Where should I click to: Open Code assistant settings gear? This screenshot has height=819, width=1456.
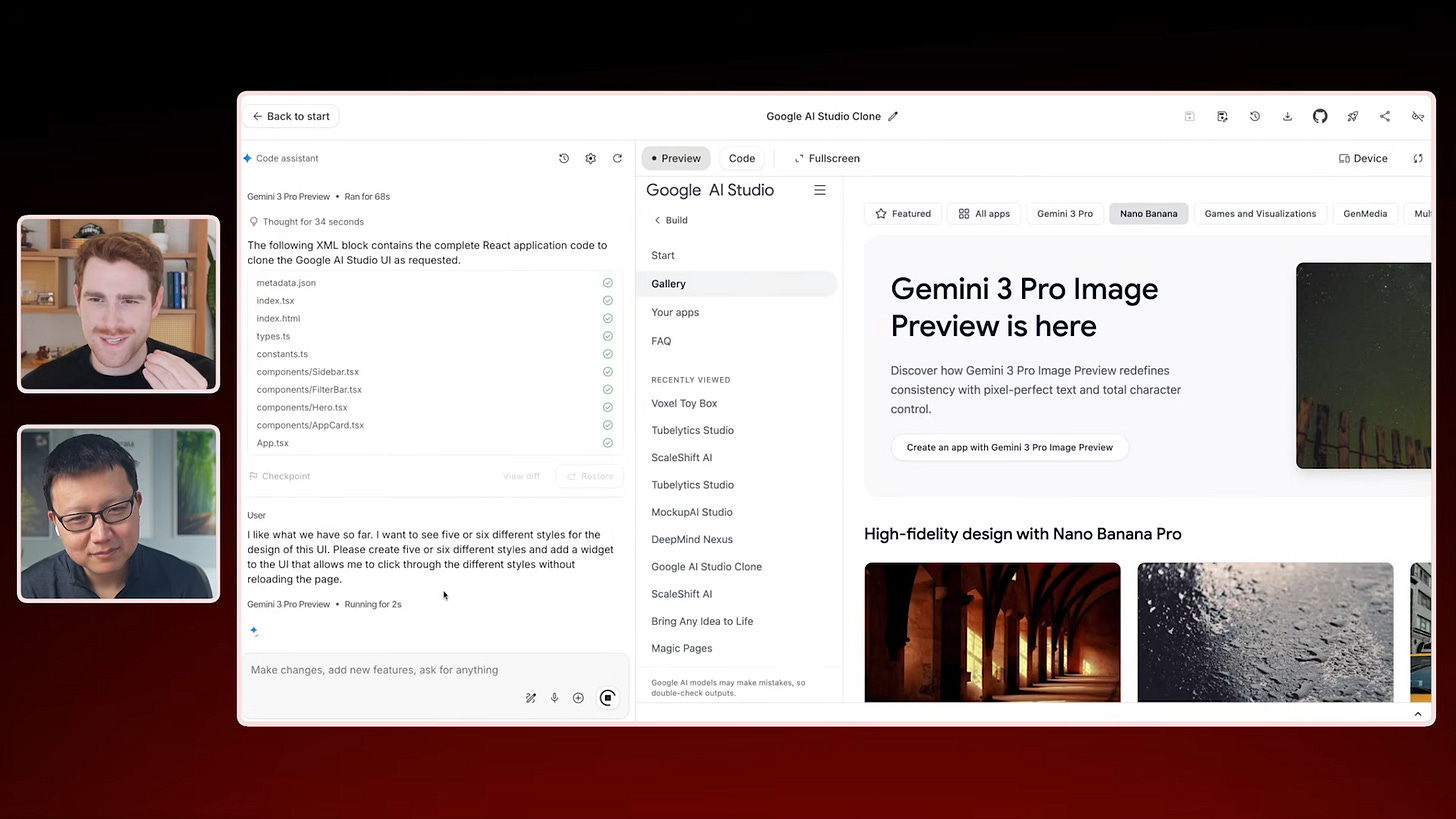pyautogui.click(x=591, y=158)
